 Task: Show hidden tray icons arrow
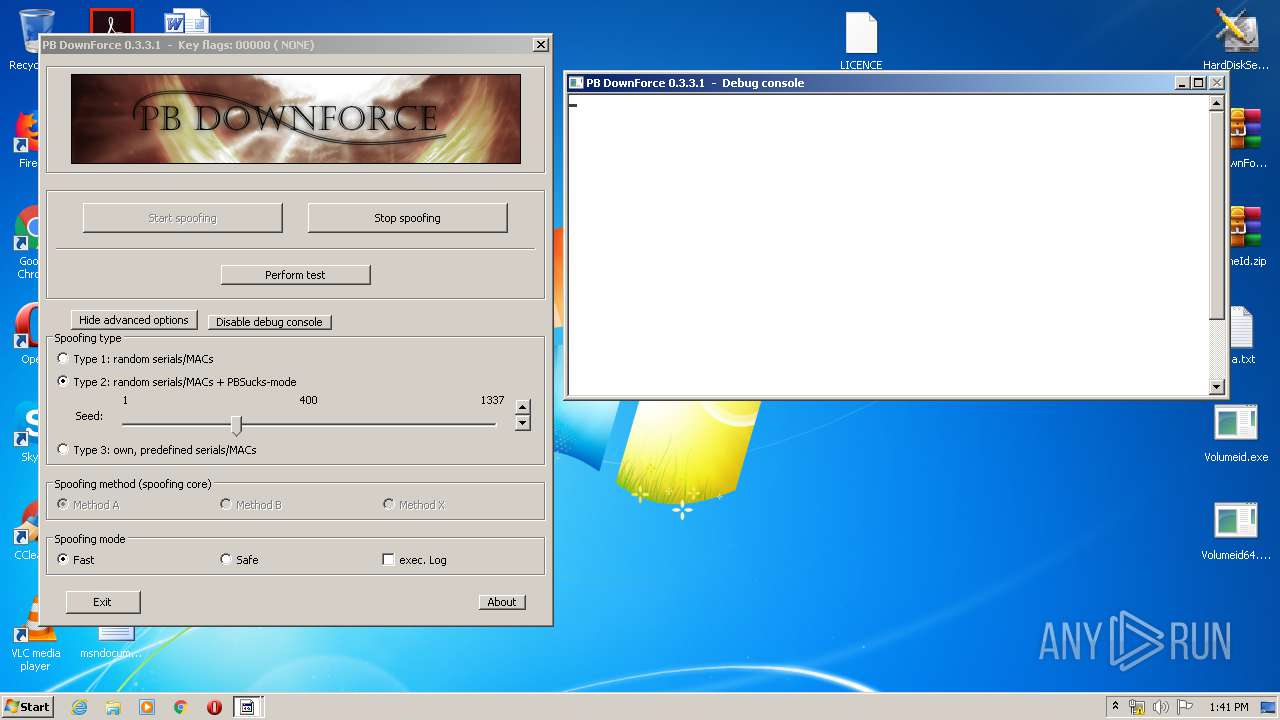pos(1115,706)
